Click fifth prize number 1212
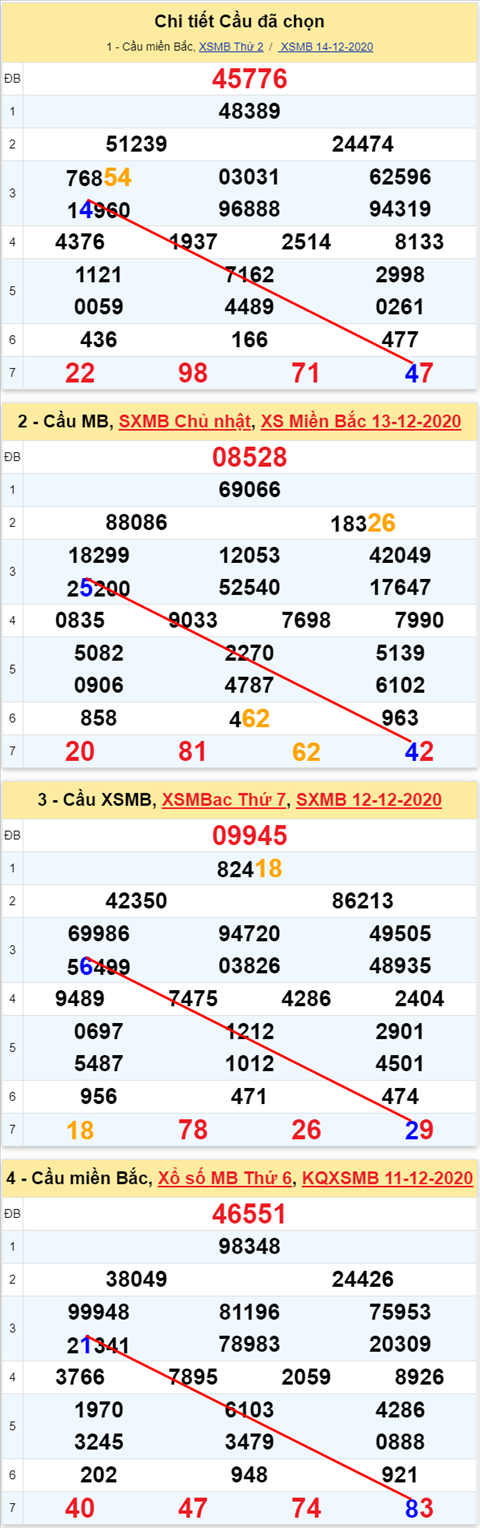Screen dimensions: 480x1528 [x=250, y=1031]
